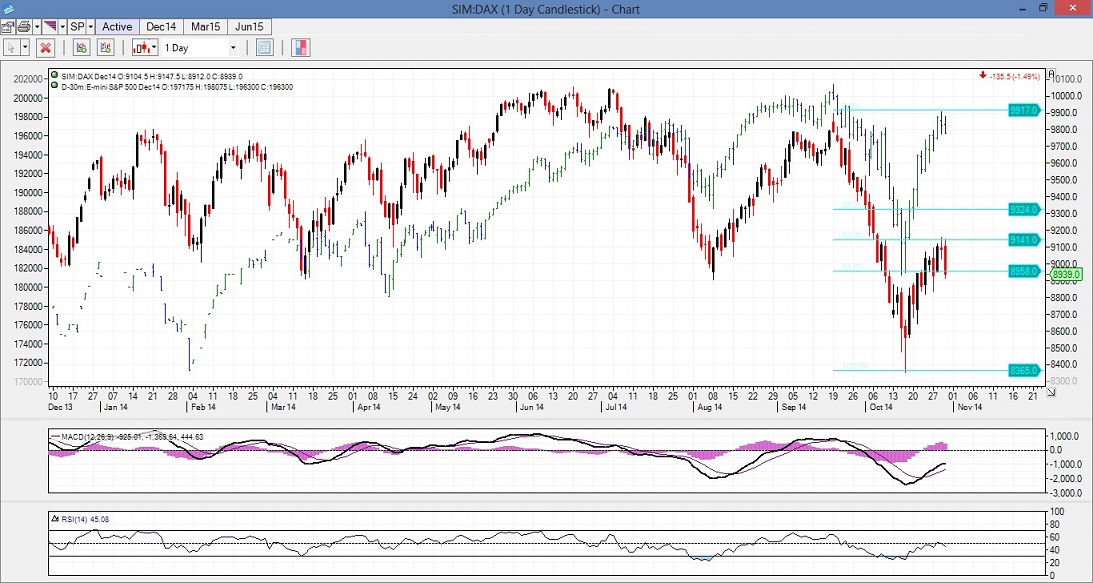
Task: Click the data table grid icon
Action: (264, 48)
